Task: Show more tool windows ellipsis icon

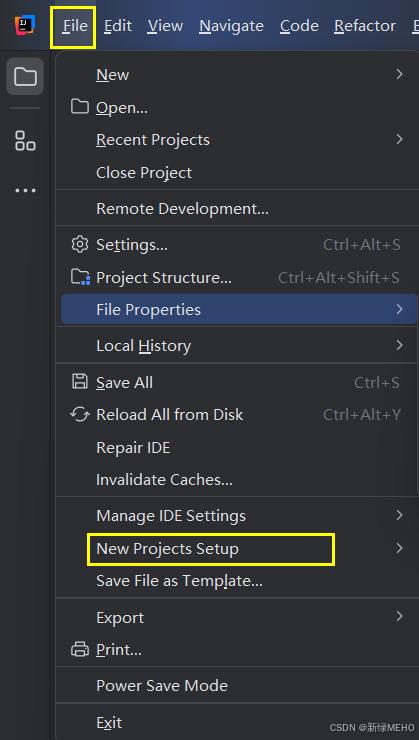Action: tap(25, 191)
